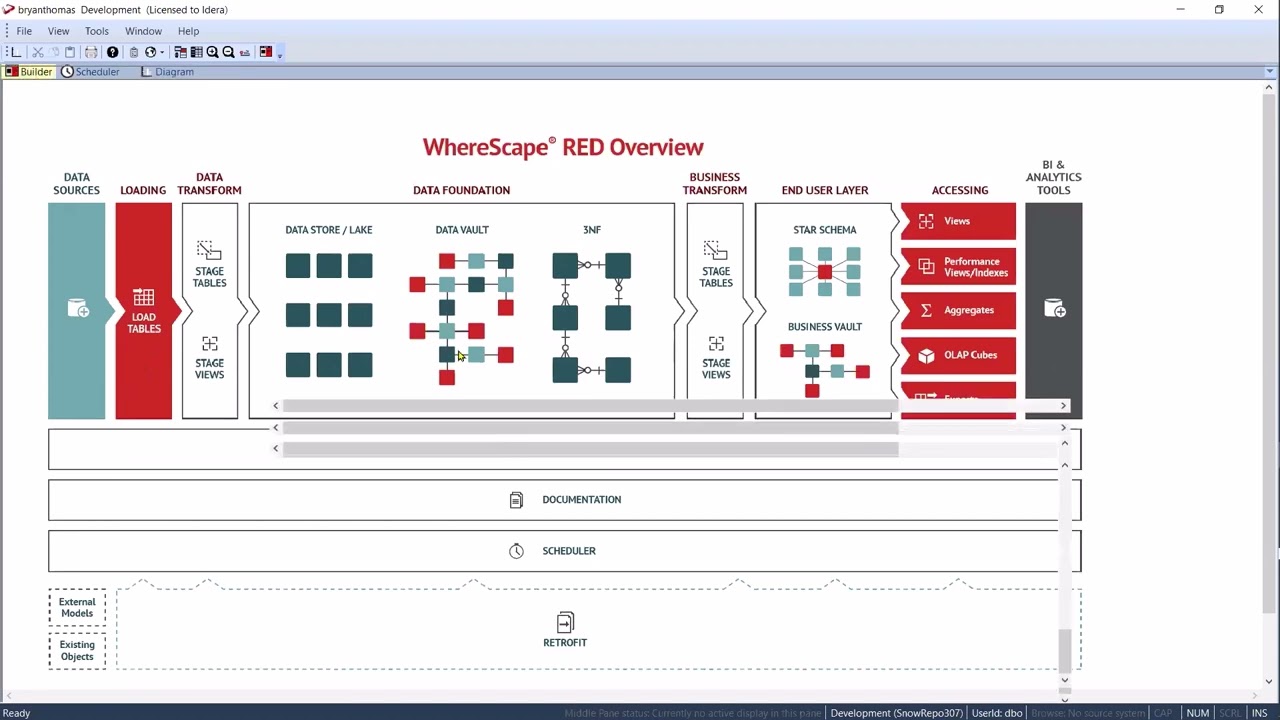The image size is (1280, 720).
Task: Open the File menu
Action: point(24,31)
